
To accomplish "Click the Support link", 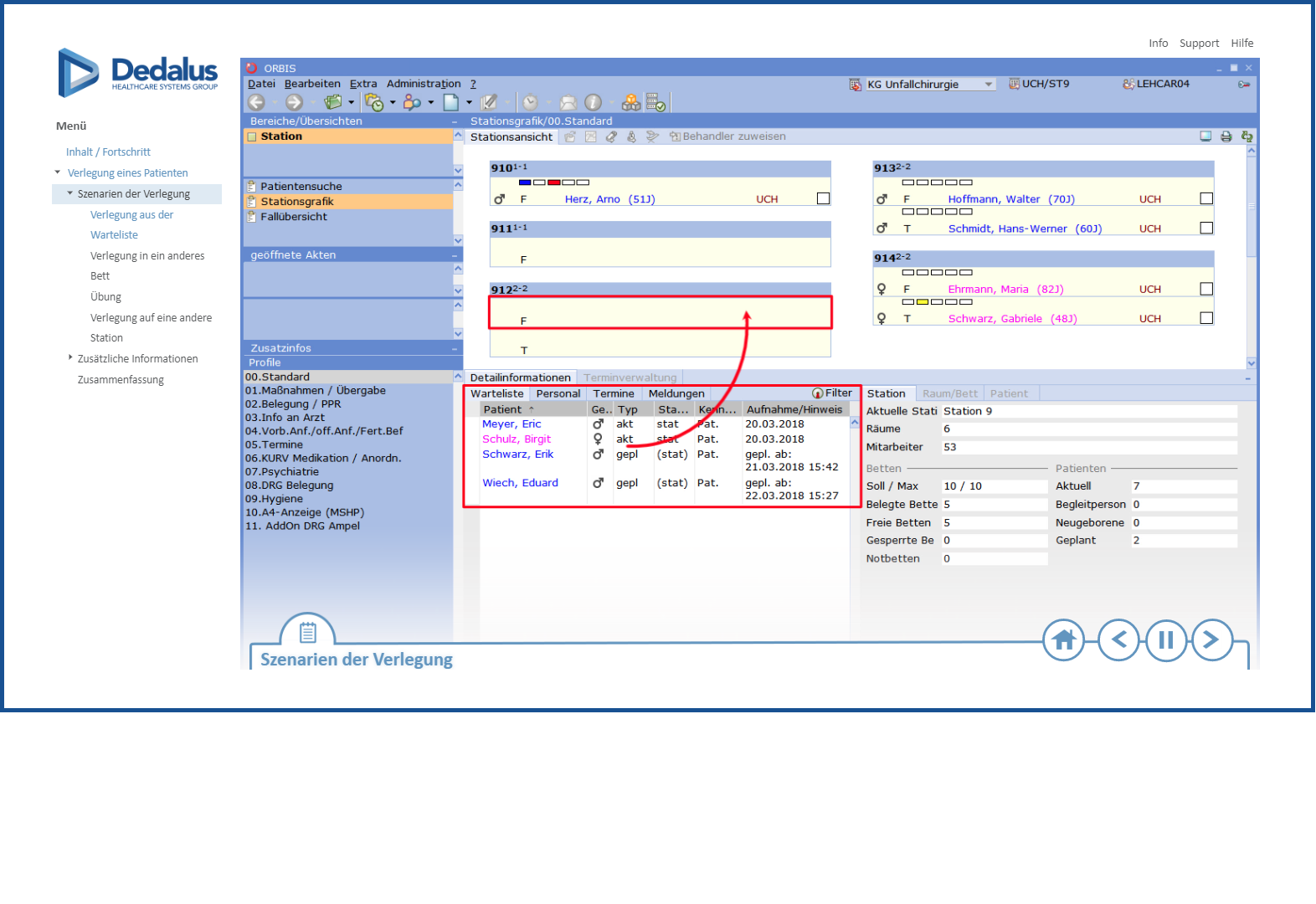I will click(1199, 44).
